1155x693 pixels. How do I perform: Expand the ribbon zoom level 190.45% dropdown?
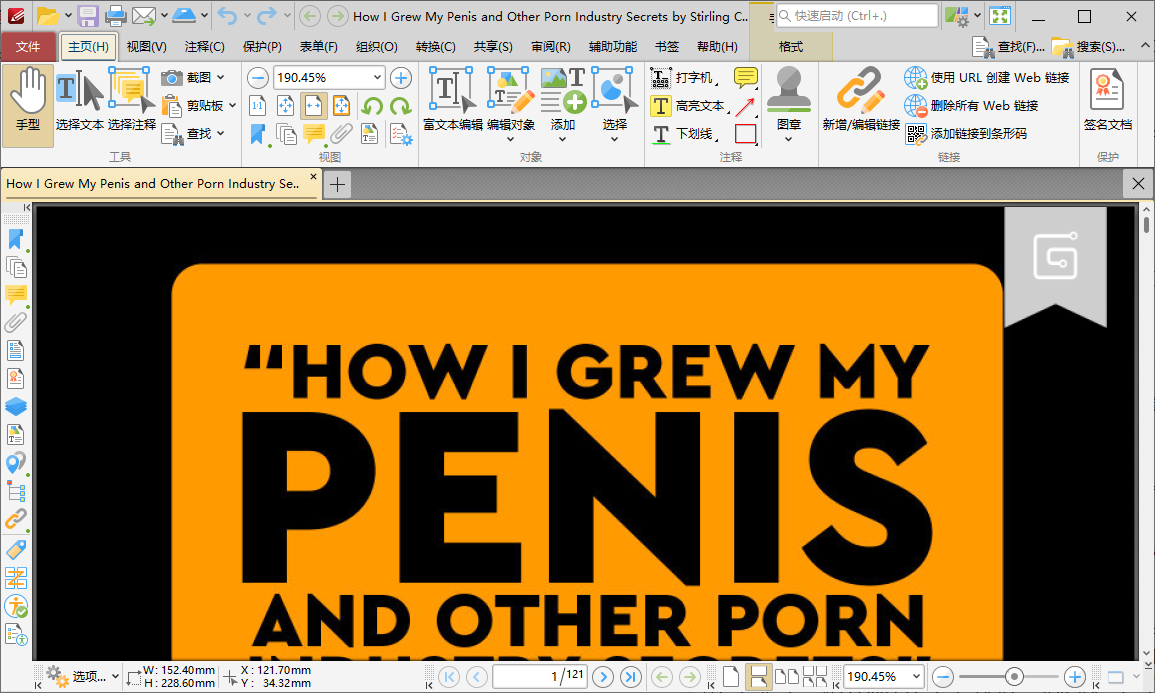pos(377,78)
